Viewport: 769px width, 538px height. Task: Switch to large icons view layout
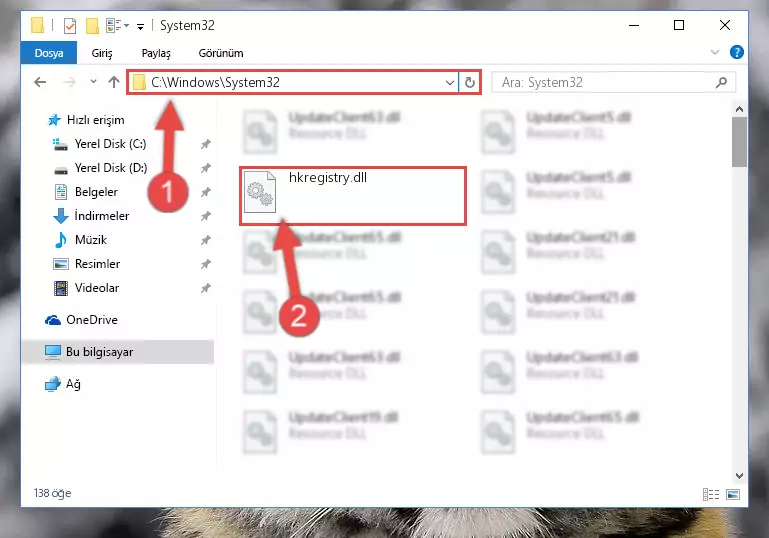[733, 494]
